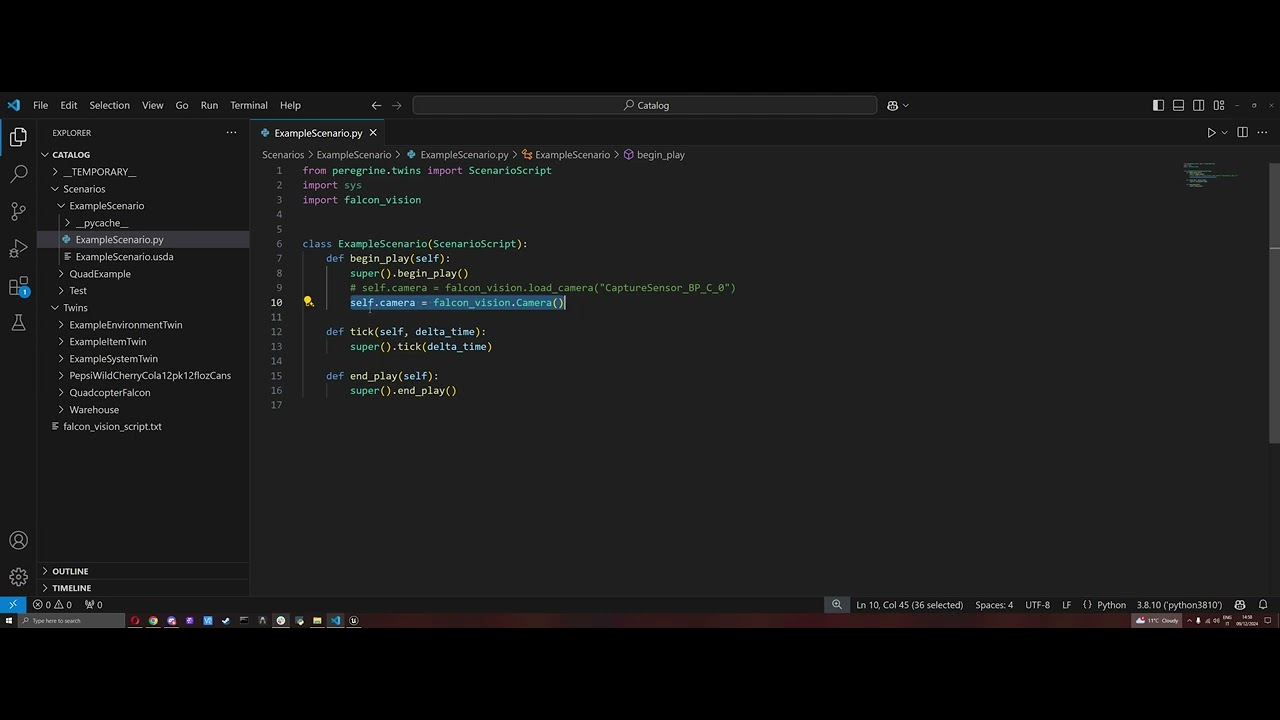This screenshot has width=1280, height=720.
Task: Run the Python file with play button
Action: click(x=1211, y=132)
